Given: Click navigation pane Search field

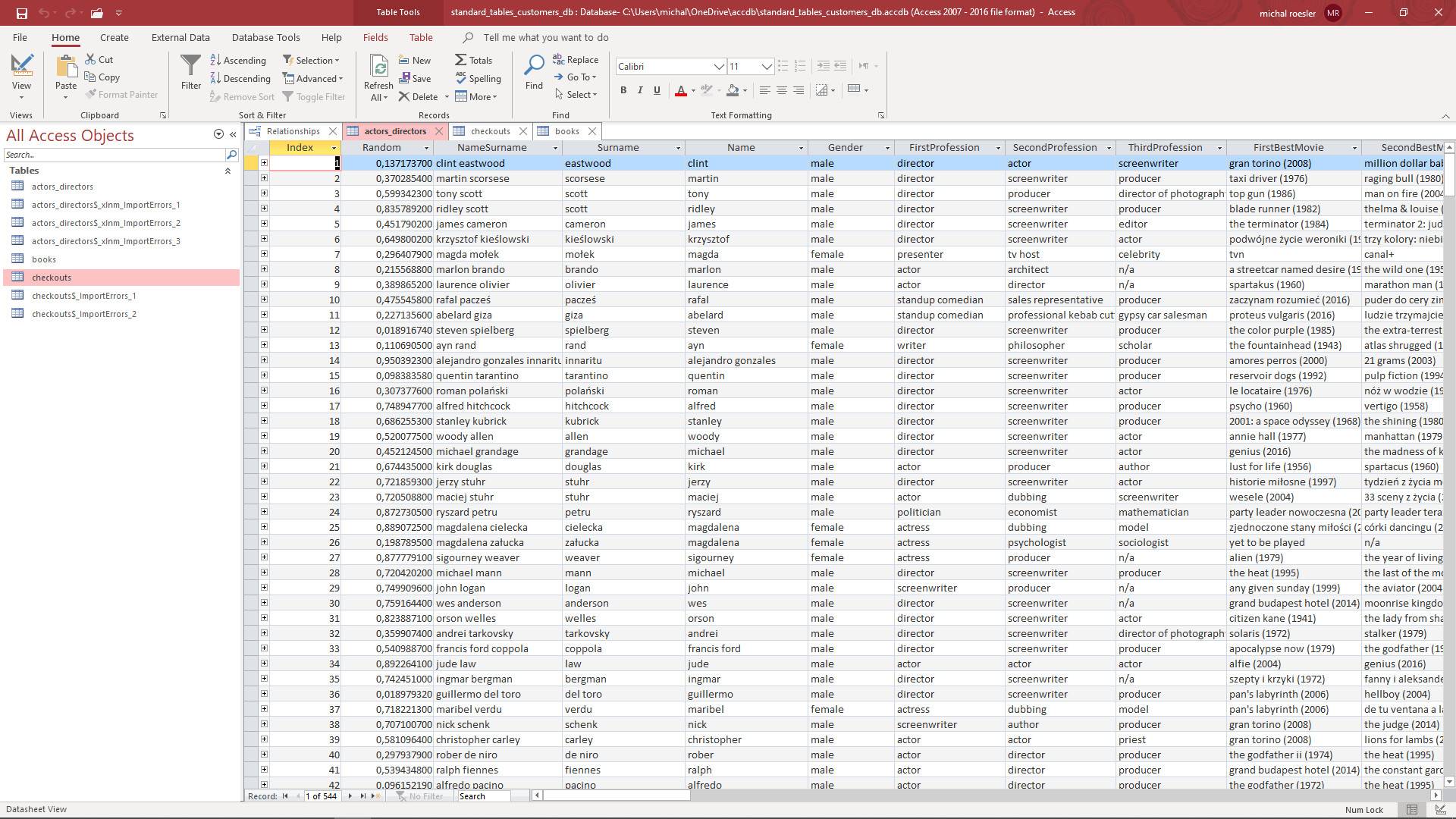Looking at the screenshot, I should pyautogui.click(x=114, y=155).
